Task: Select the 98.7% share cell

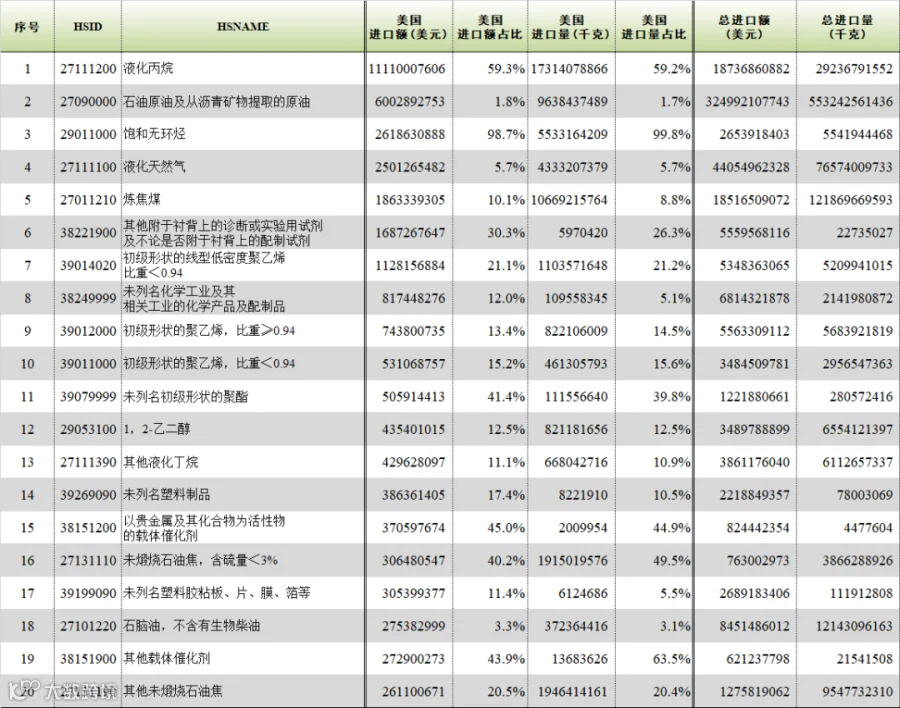Action: click(506, 134)
